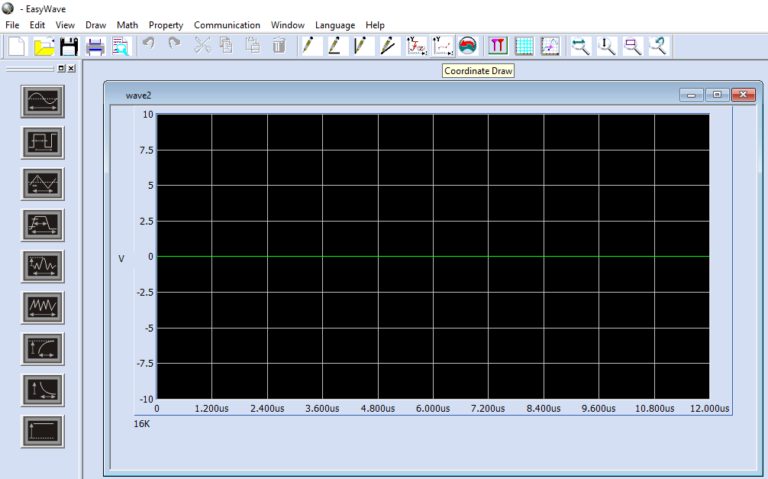Click the new document icon
This screenshot has width=768, height=479.
pos(17,45)
